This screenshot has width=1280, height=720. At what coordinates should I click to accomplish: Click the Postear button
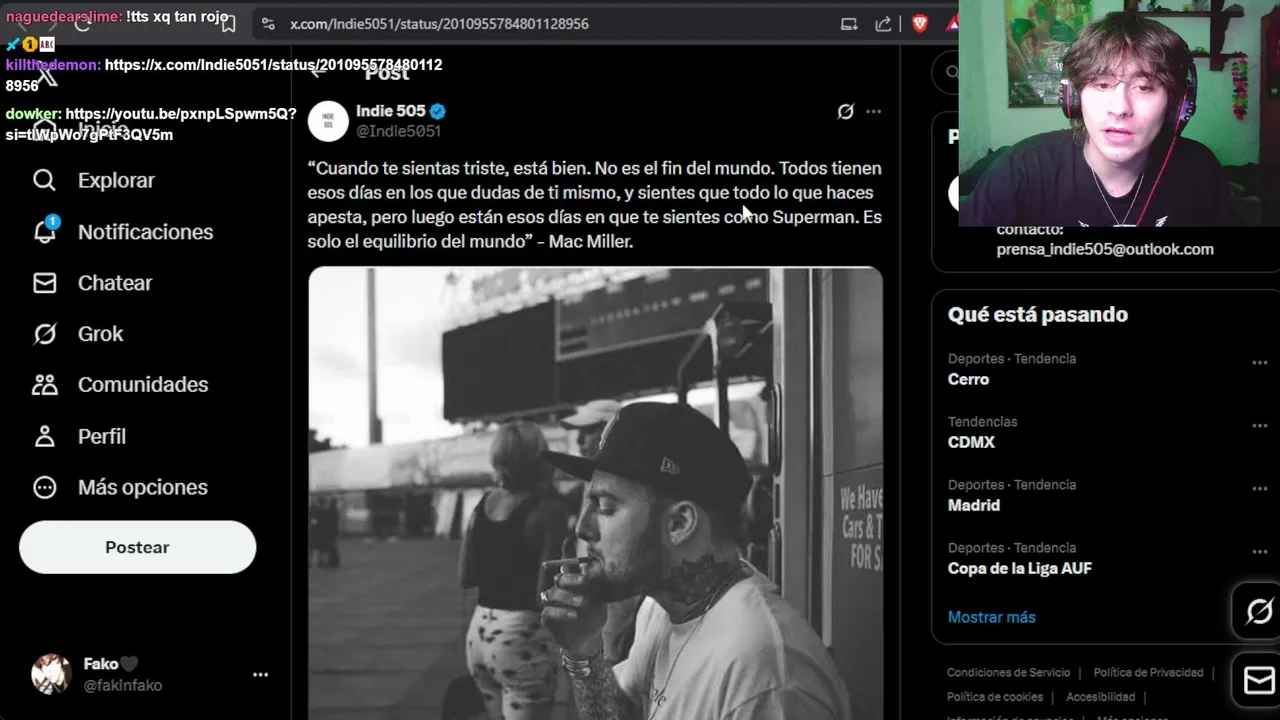pos(137,547)
